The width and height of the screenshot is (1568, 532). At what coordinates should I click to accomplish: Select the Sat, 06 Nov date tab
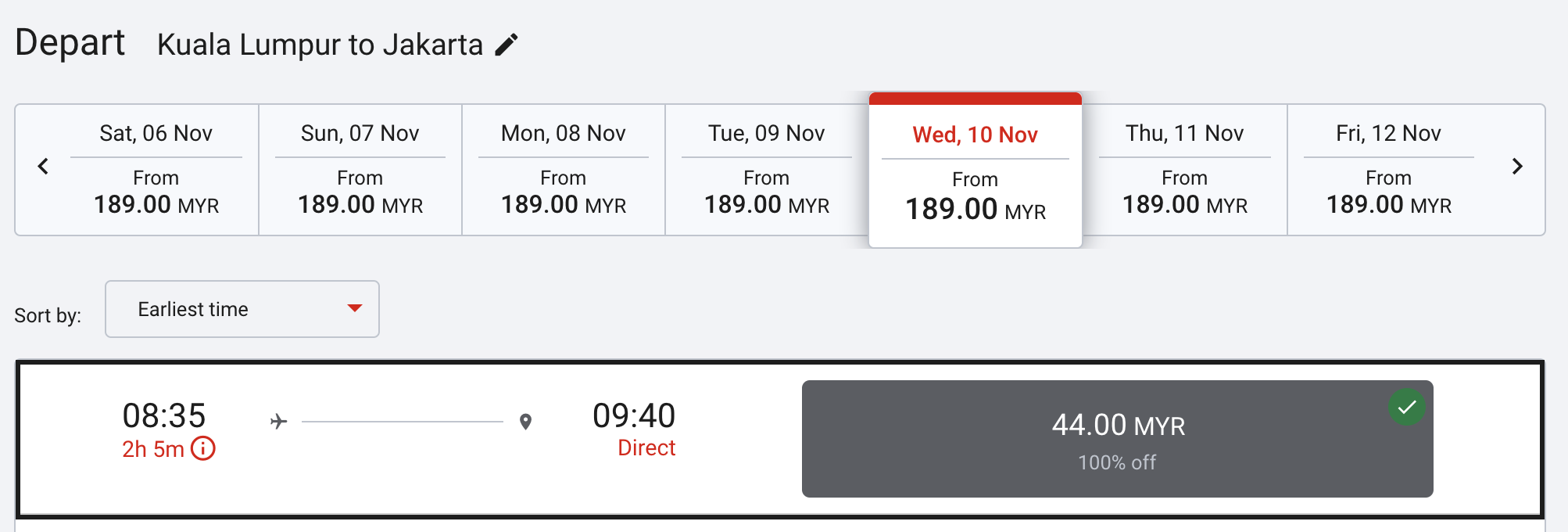click(x=156, y=170)
